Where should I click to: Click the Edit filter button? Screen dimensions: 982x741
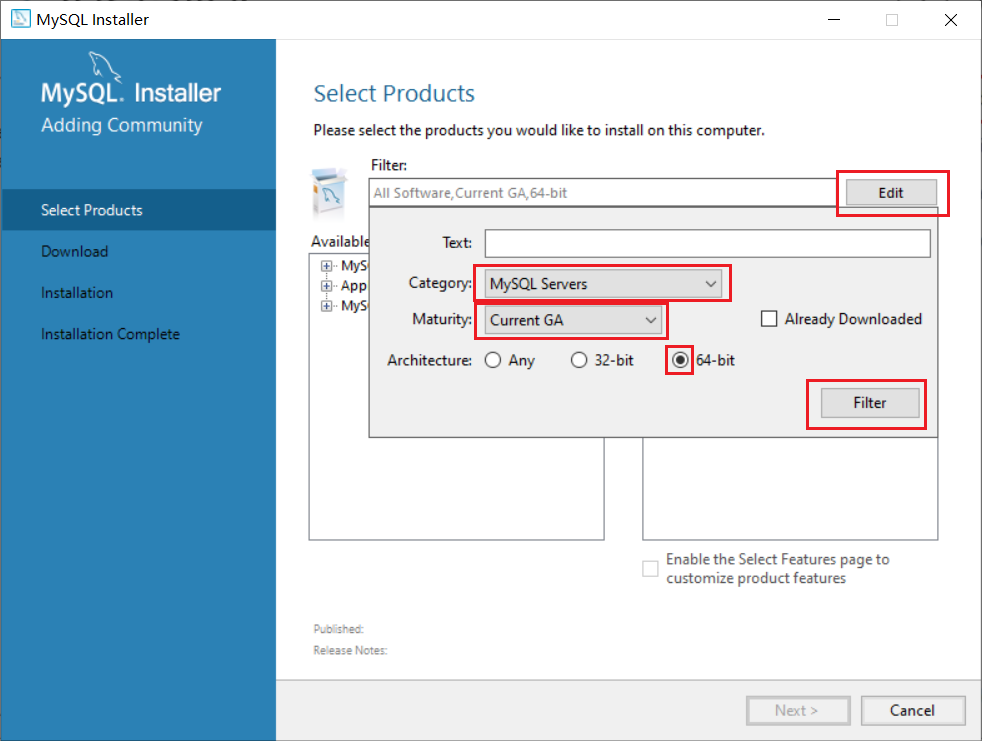click(891, 193)
